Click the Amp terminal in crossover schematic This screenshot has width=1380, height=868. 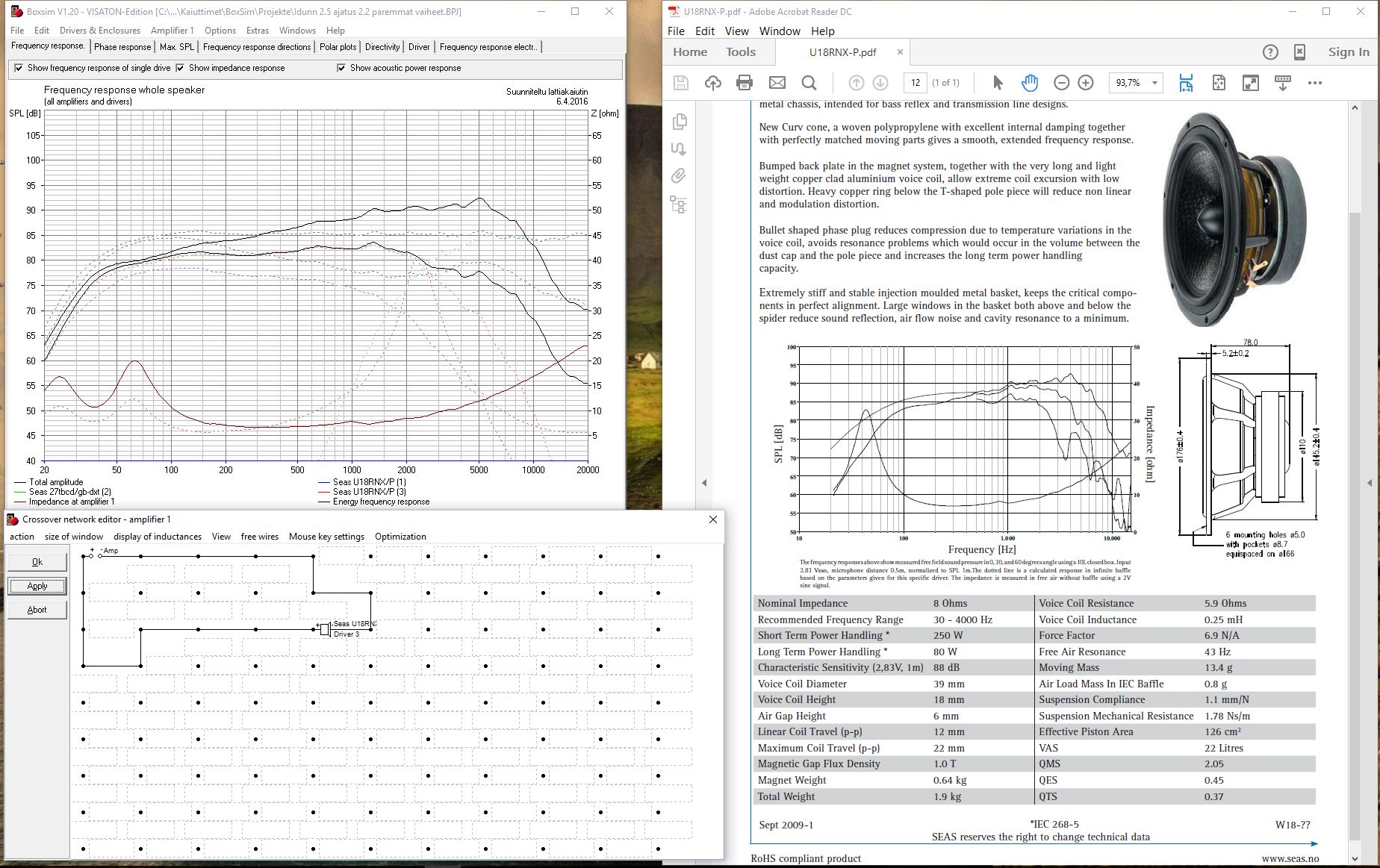96,555
